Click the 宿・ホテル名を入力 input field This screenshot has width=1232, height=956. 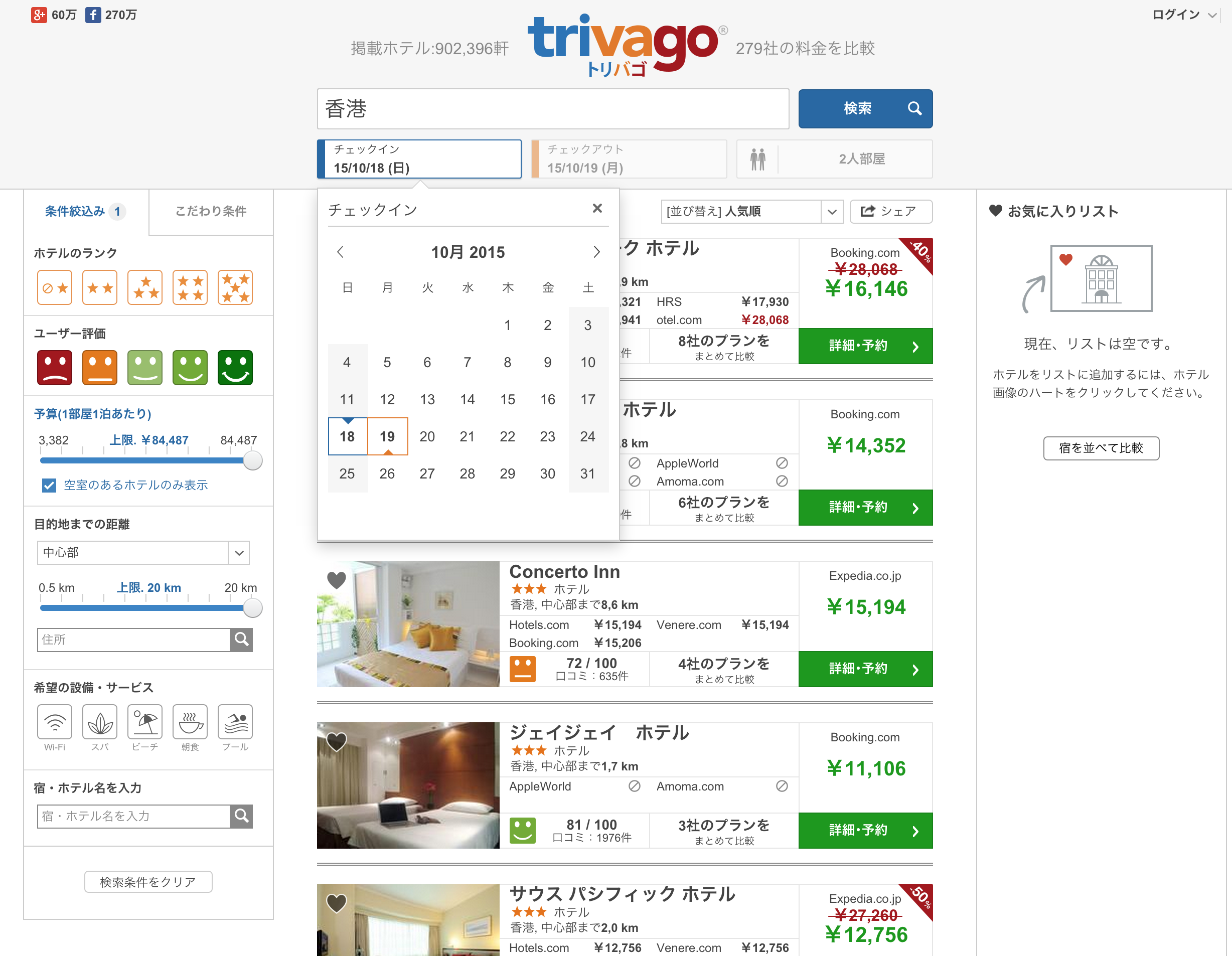click(x=134, y=816)
